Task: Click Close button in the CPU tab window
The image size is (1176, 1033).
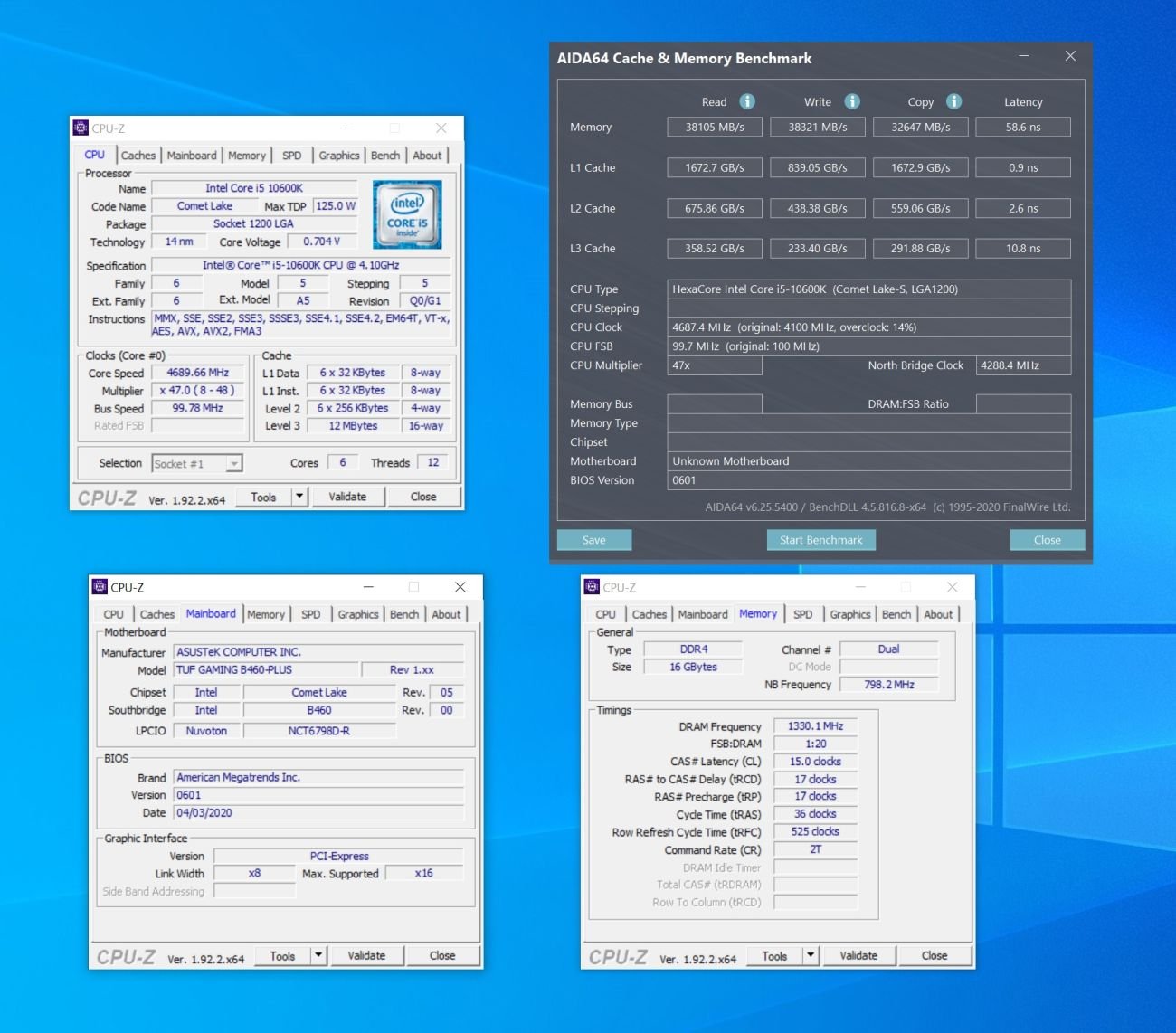Action: pos(423,497)
